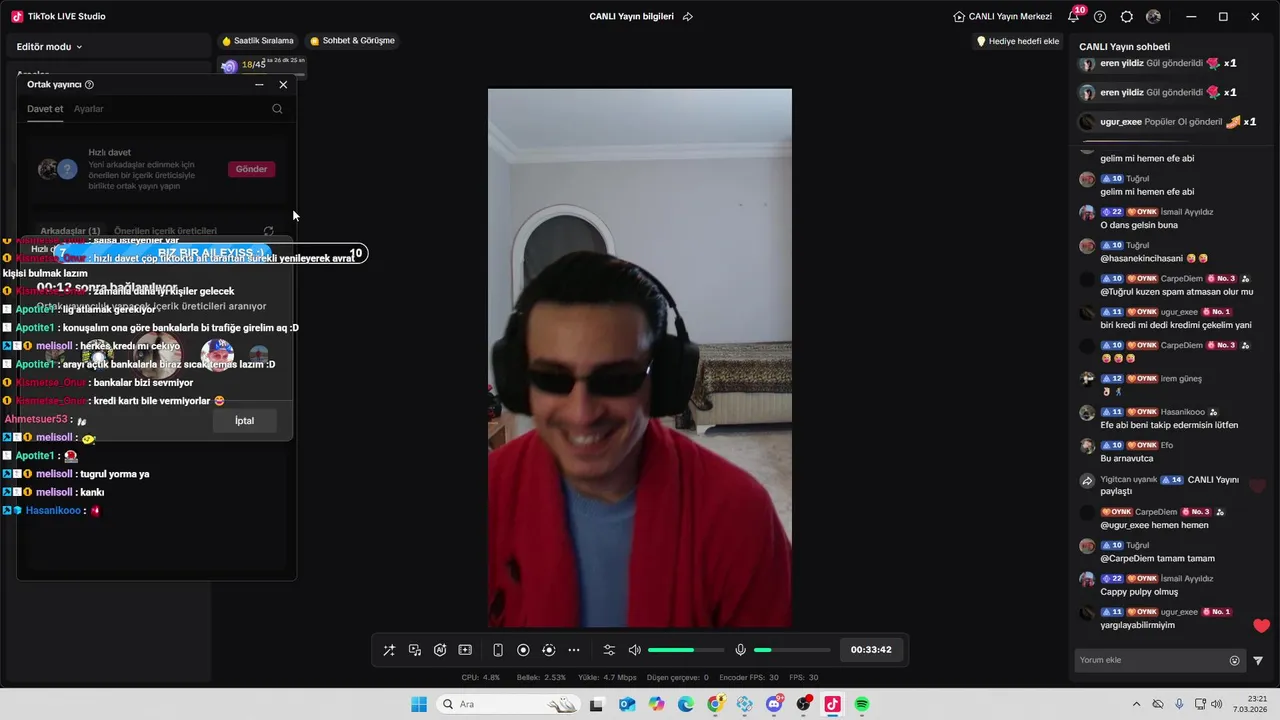Viewport: 1280px width, 720px height.
Task: Open the mobile phone preview icon
Action: (498, 650)
